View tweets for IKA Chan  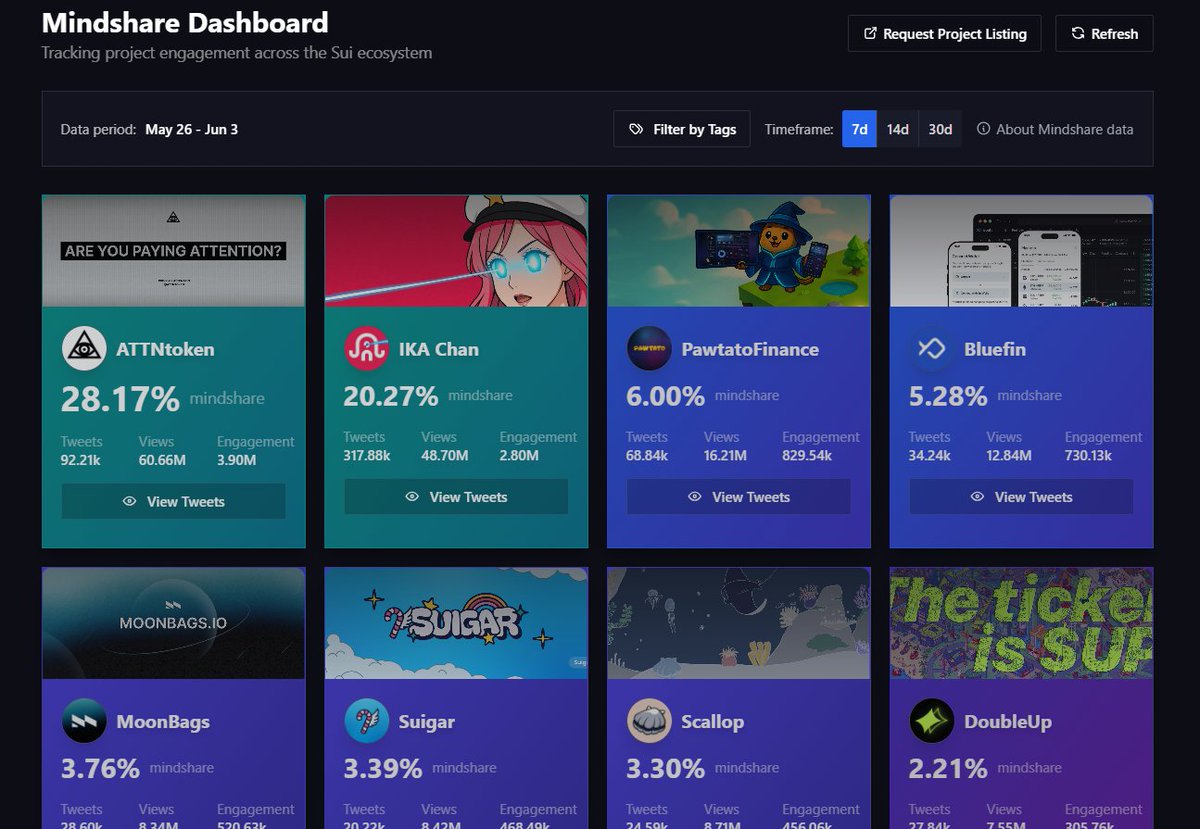coord(456,496)
